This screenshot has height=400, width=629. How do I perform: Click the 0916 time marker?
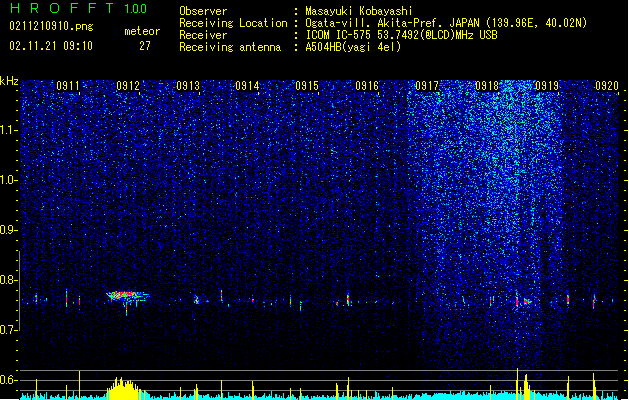(x=367, y=86)
